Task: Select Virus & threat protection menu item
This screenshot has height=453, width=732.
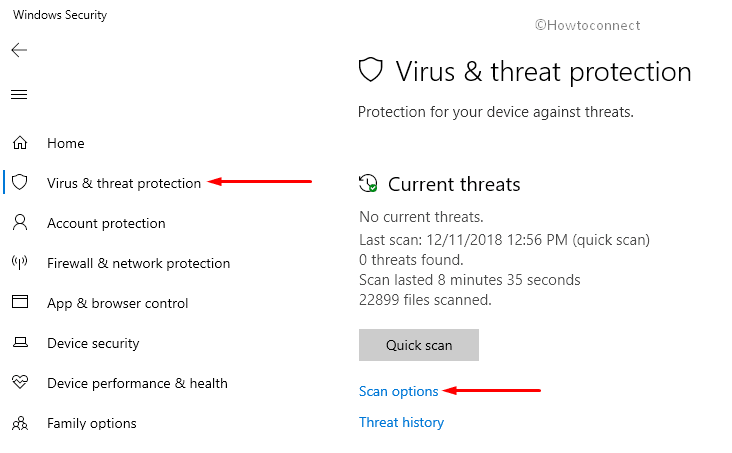Action: coord(124,183)
